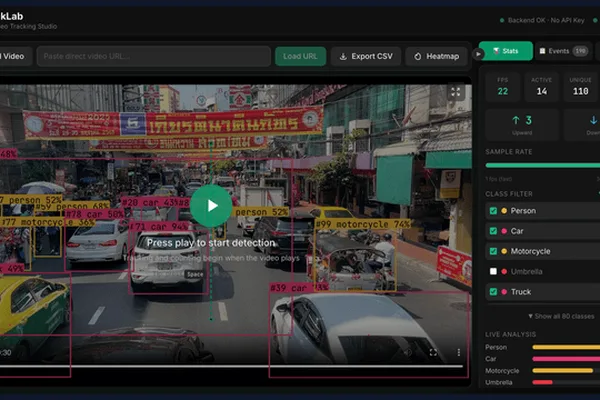Click the download icon on Export CSV
Viewport: 600px width, 400px height.
343,56
